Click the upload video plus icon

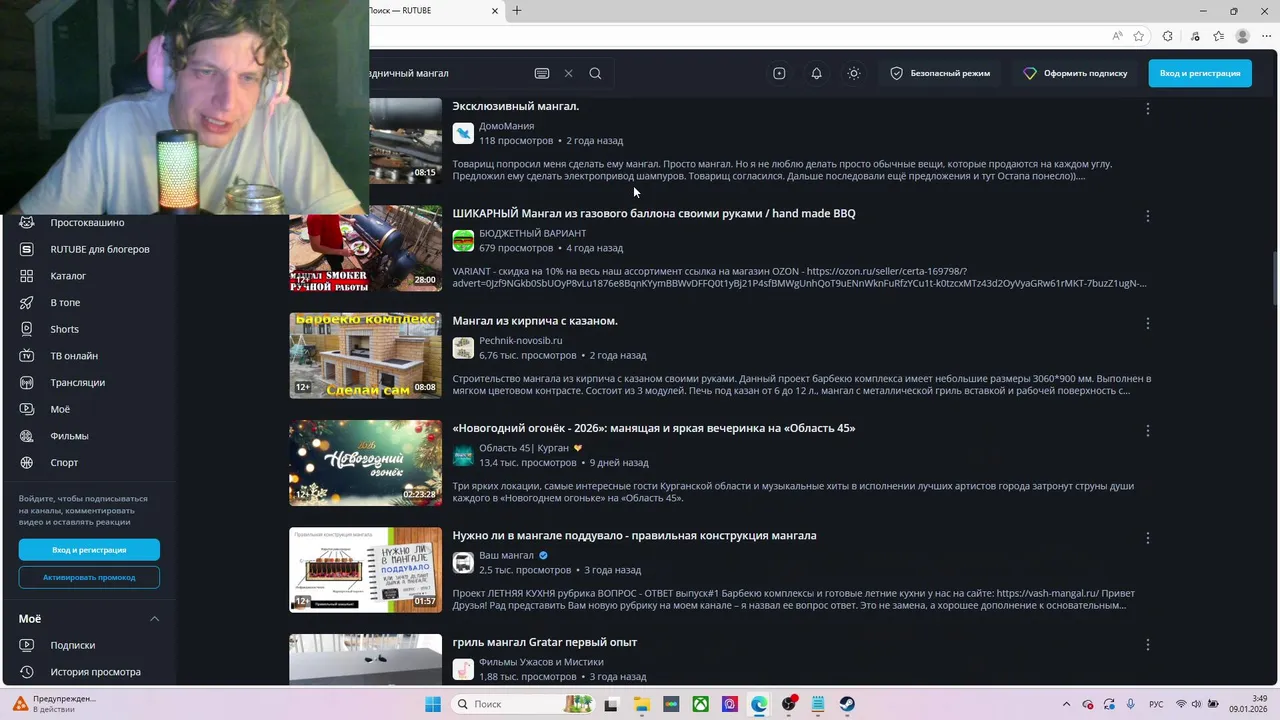coord(779,73)
